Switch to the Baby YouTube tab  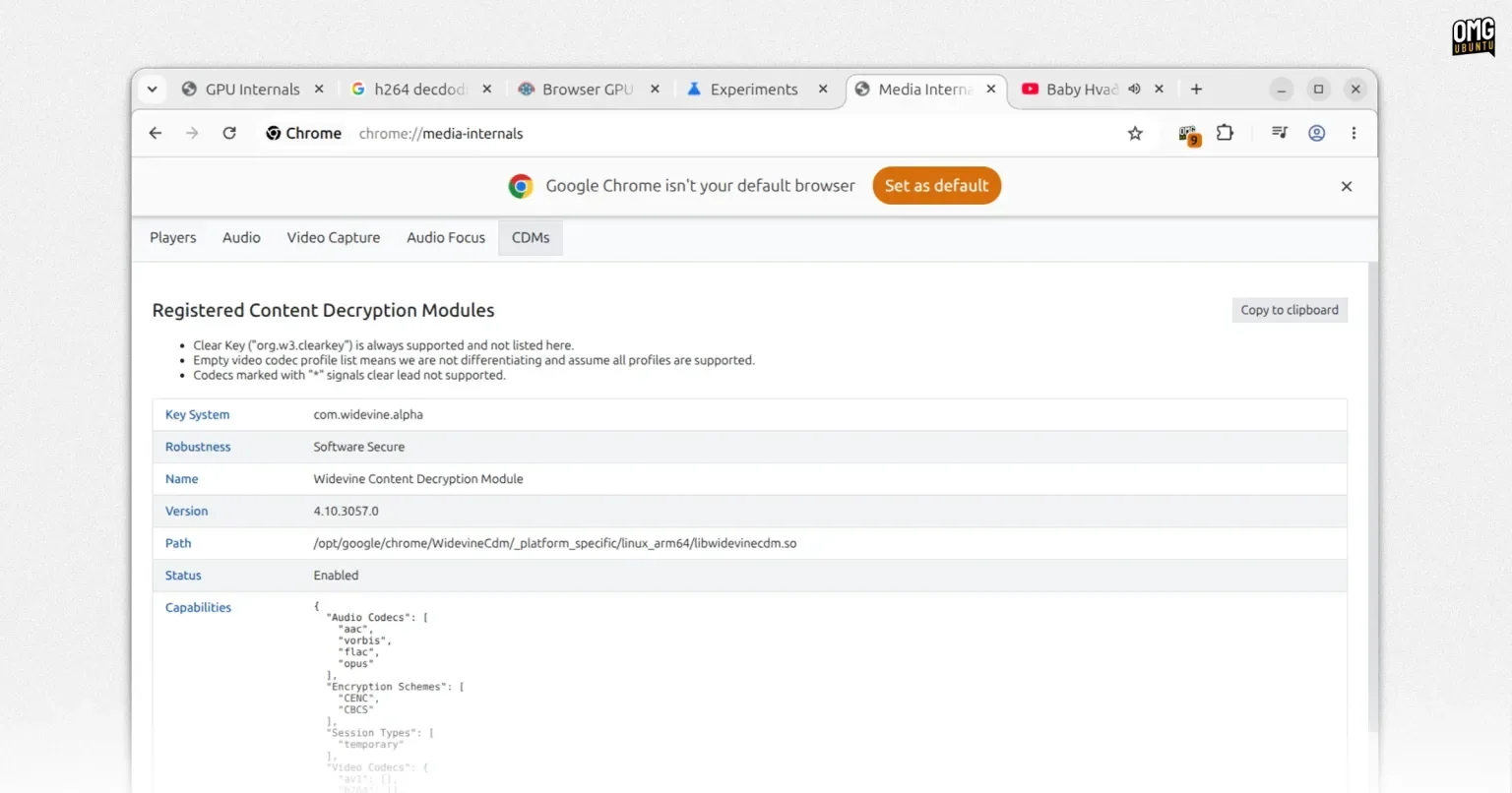click(1070, 89)
